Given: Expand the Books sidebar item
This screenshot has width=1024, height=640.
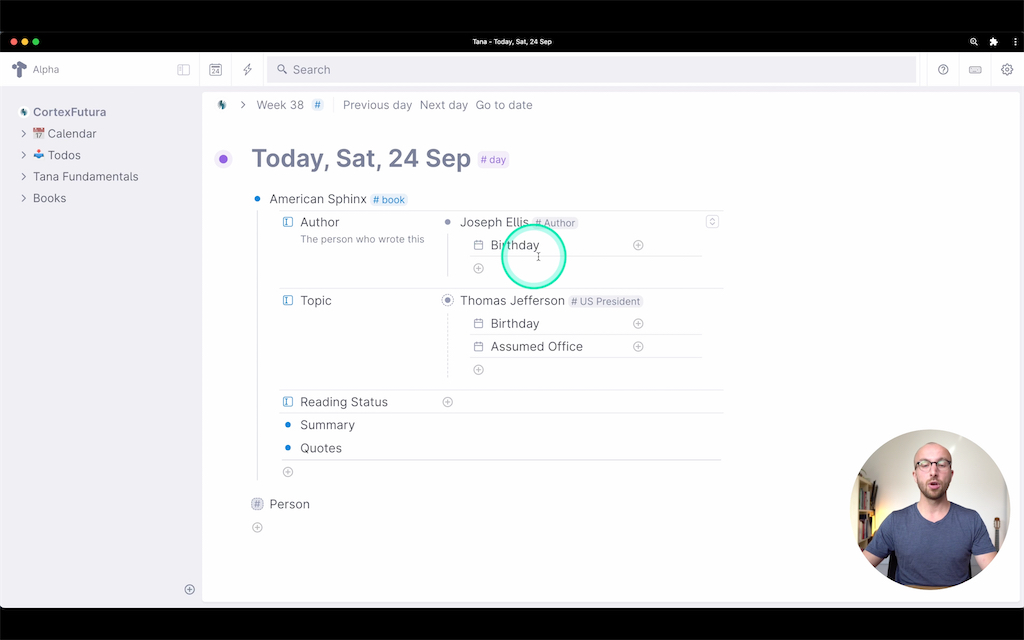Looking at the screenshot, I should click(24, 198).
